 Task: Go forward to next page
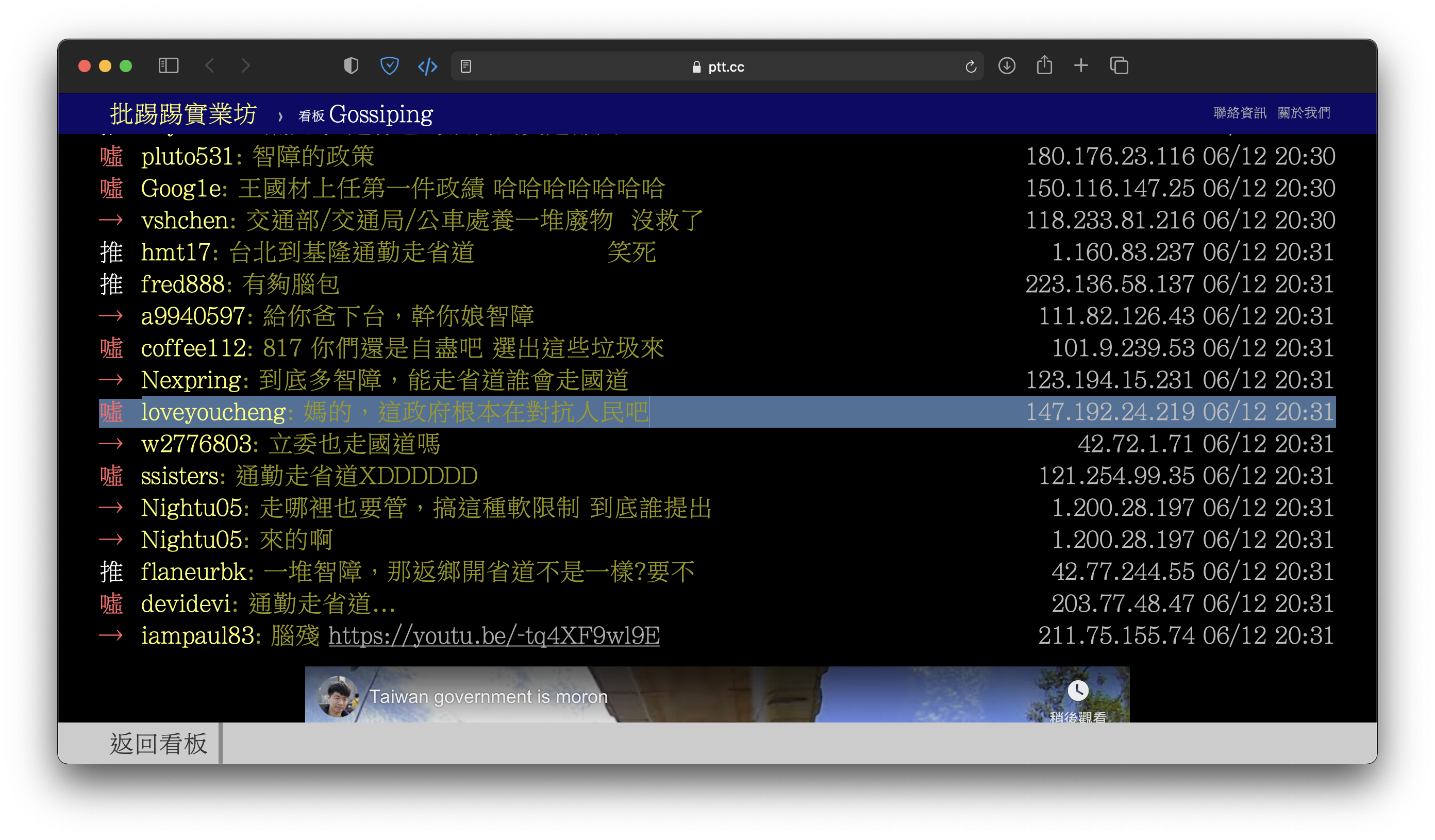[245, 66]
